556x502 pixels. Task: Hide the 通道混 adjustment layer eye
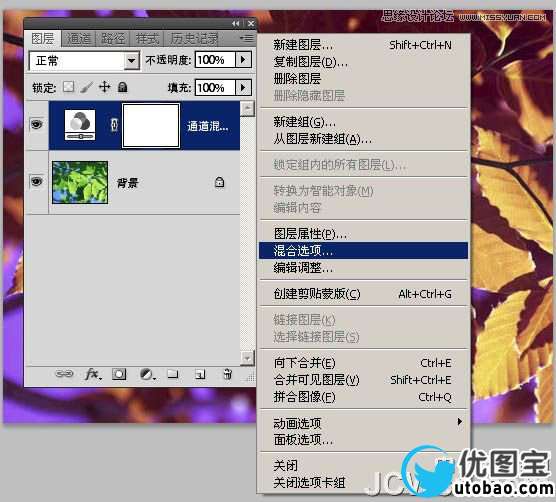[37, 124]
